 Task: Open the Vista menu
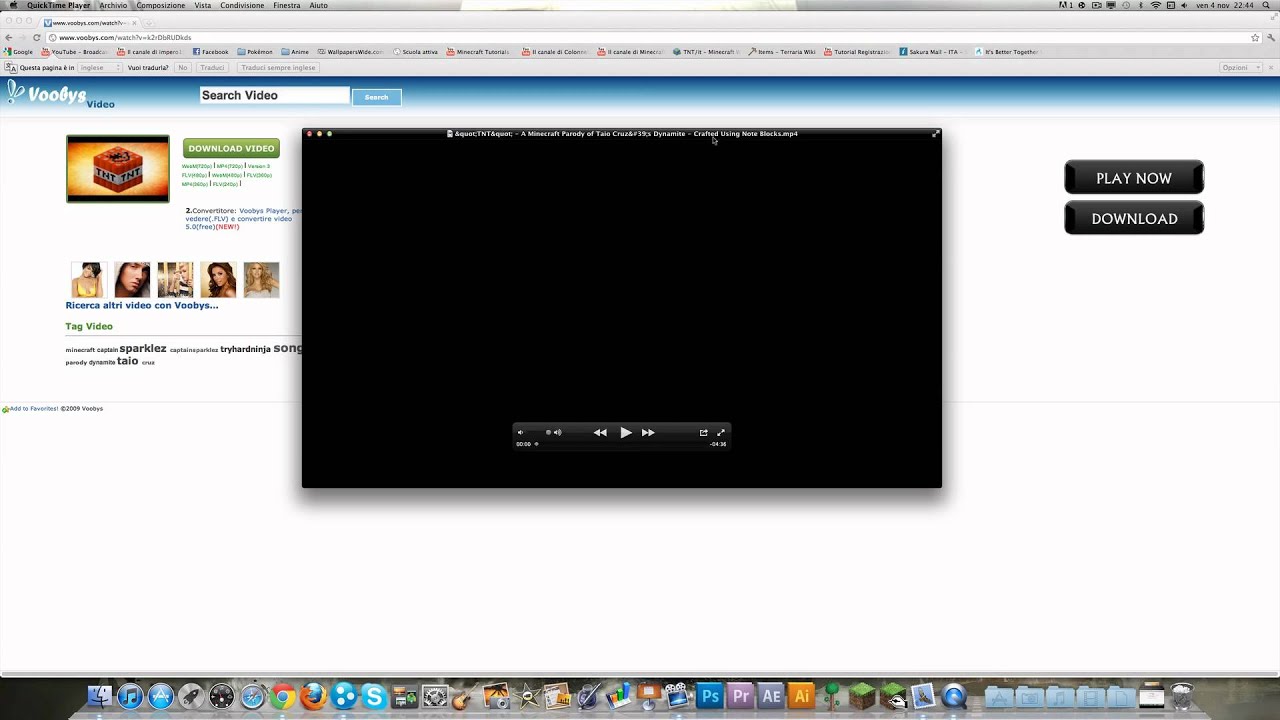click(x=203, y=6)
